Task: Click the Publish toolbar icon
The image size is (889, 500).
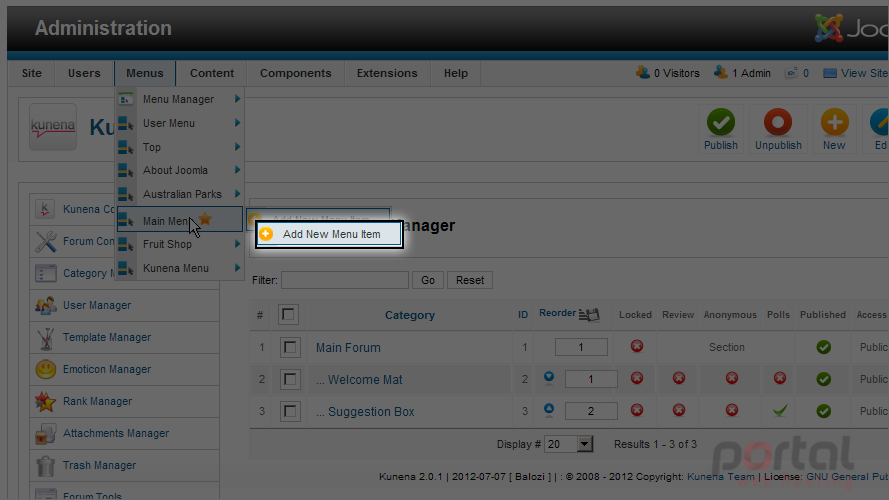Action: point(721,130)
